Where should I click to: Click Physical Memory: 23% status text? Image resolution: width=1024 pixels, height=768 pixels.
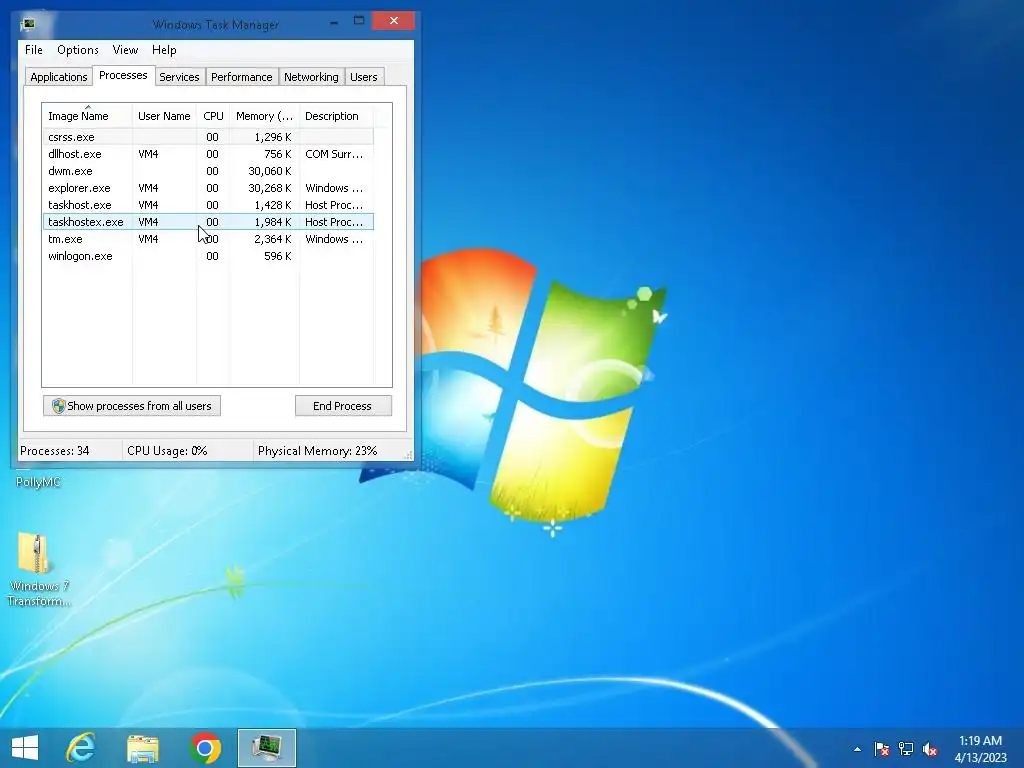point(317,451)
